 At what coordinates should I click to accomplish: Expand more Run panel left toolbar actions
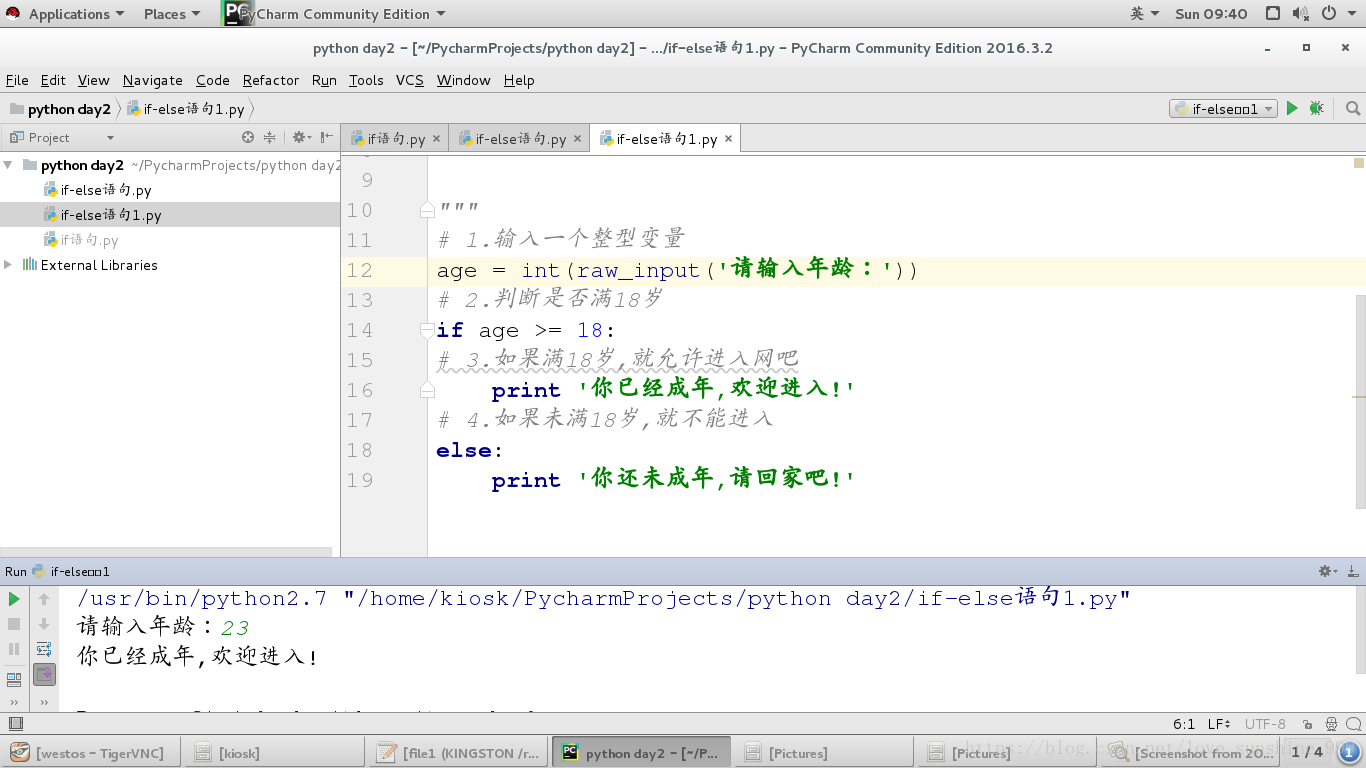(14, 702)
